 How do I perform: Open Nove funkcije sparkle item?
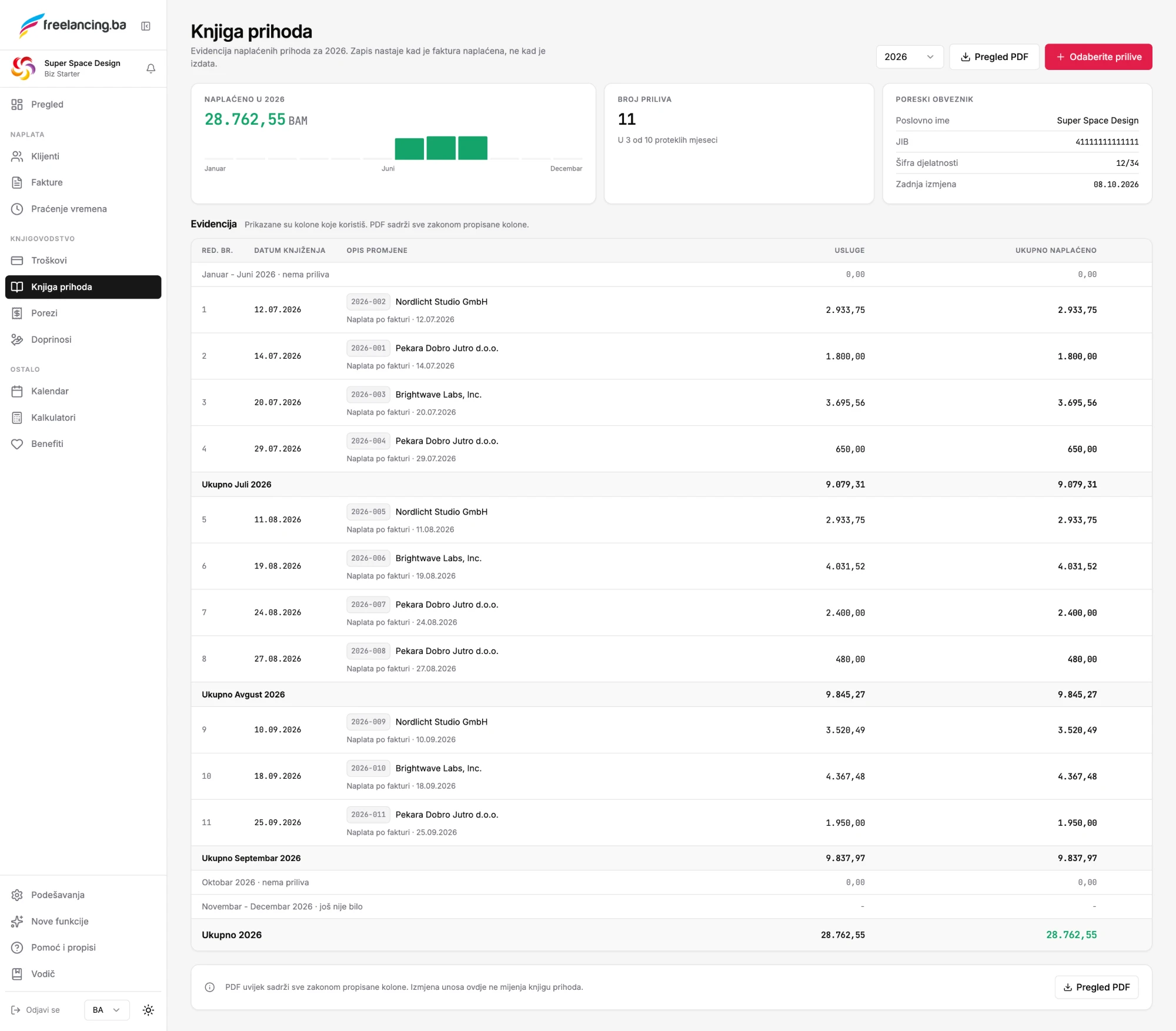(x=83, y=921)
